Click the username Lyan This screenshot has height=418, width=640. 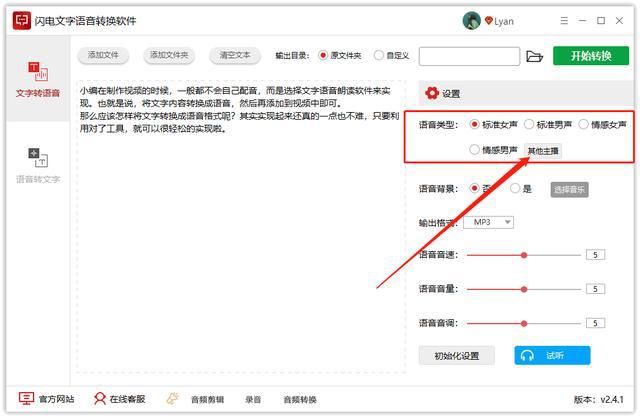(504, 21)
